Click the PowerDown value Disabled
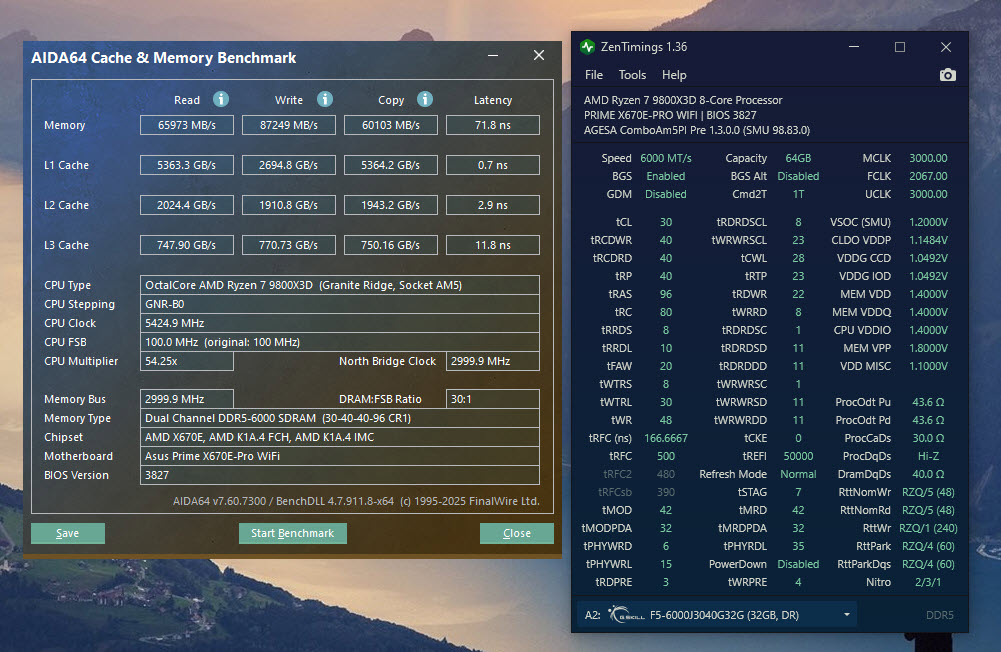This screenshot has width=1001, height=652. 798,564
